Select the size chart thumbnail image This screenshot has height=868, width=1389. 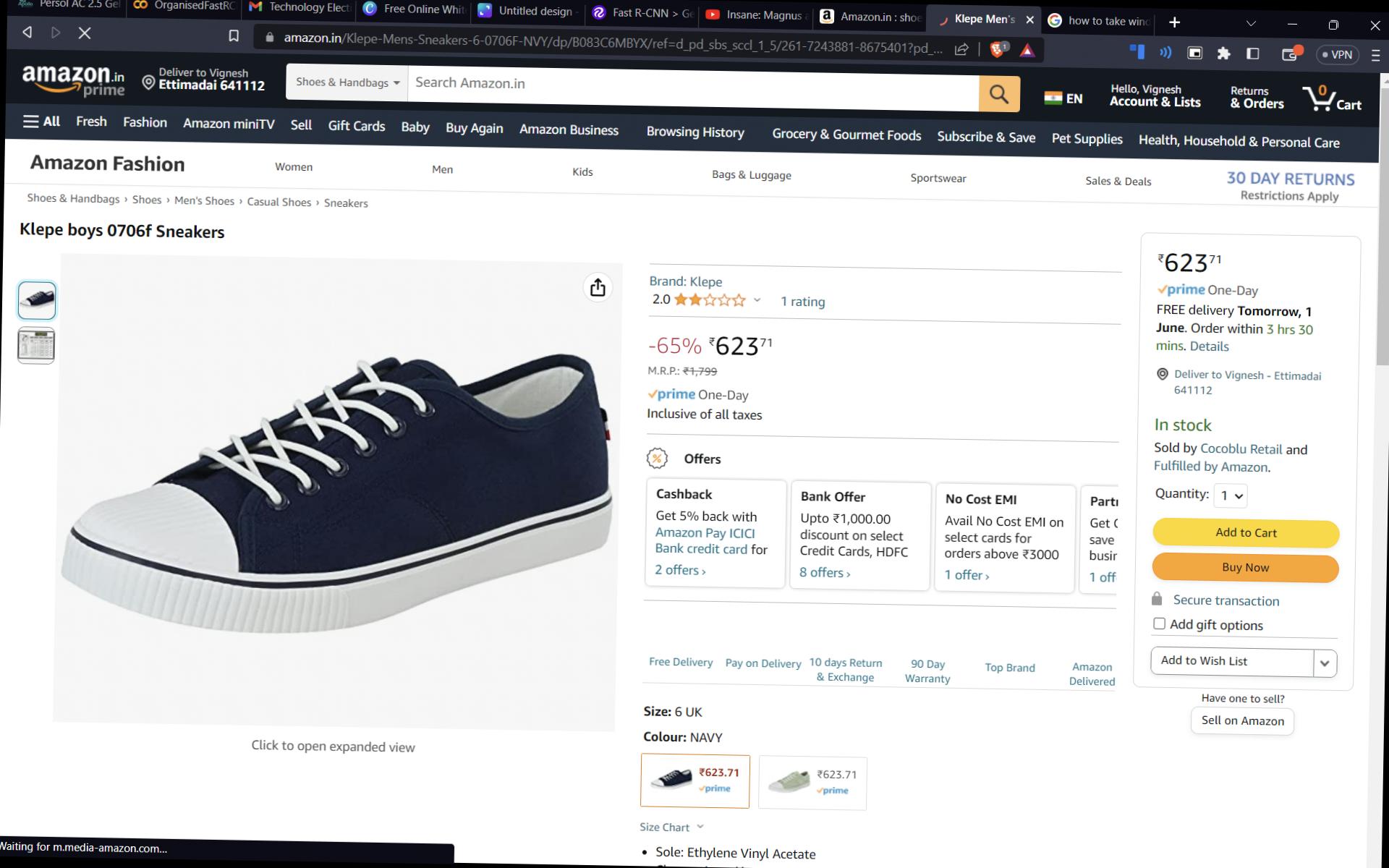point(36,345)
